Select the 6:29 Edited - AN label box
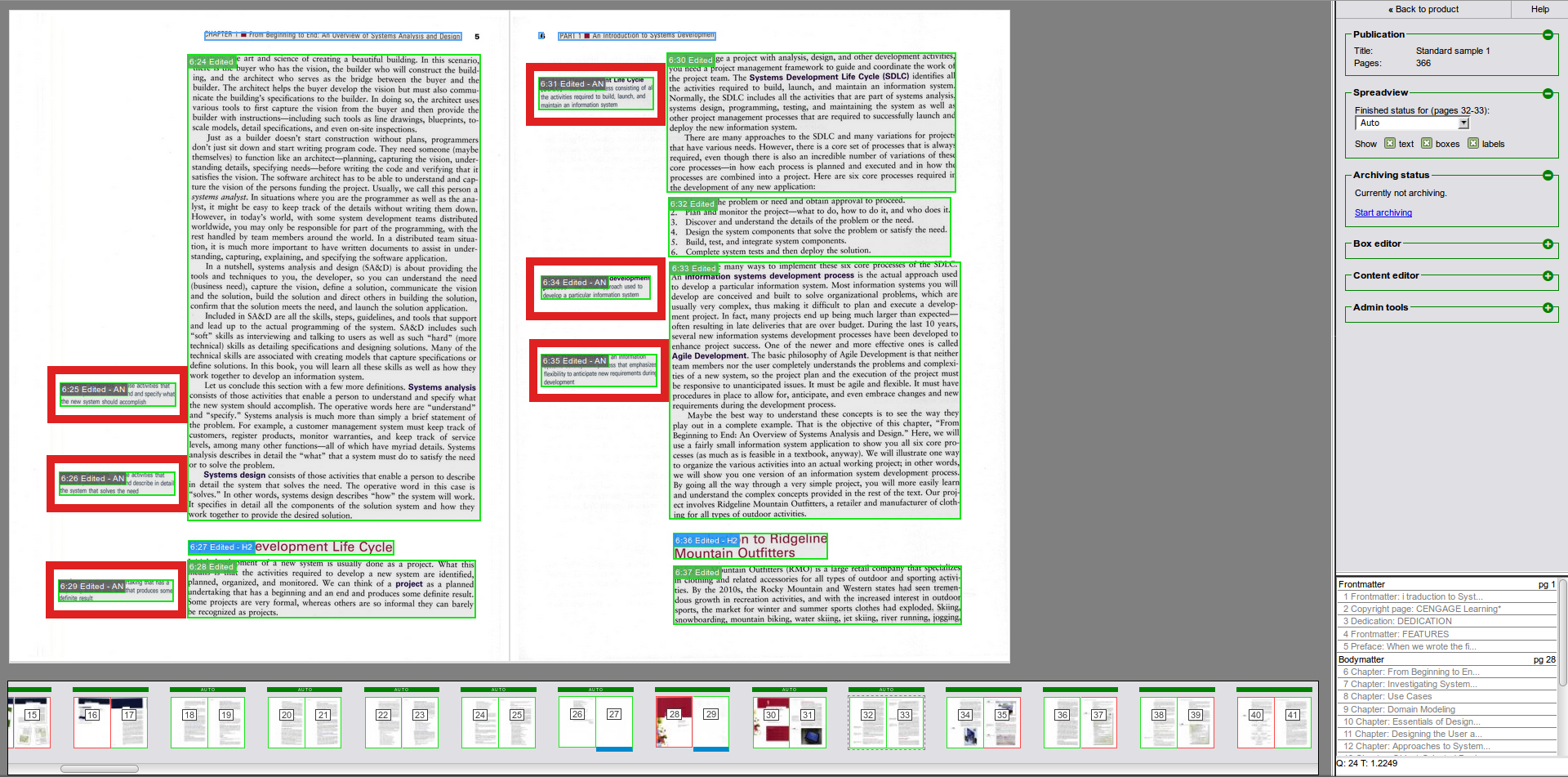 91,587
